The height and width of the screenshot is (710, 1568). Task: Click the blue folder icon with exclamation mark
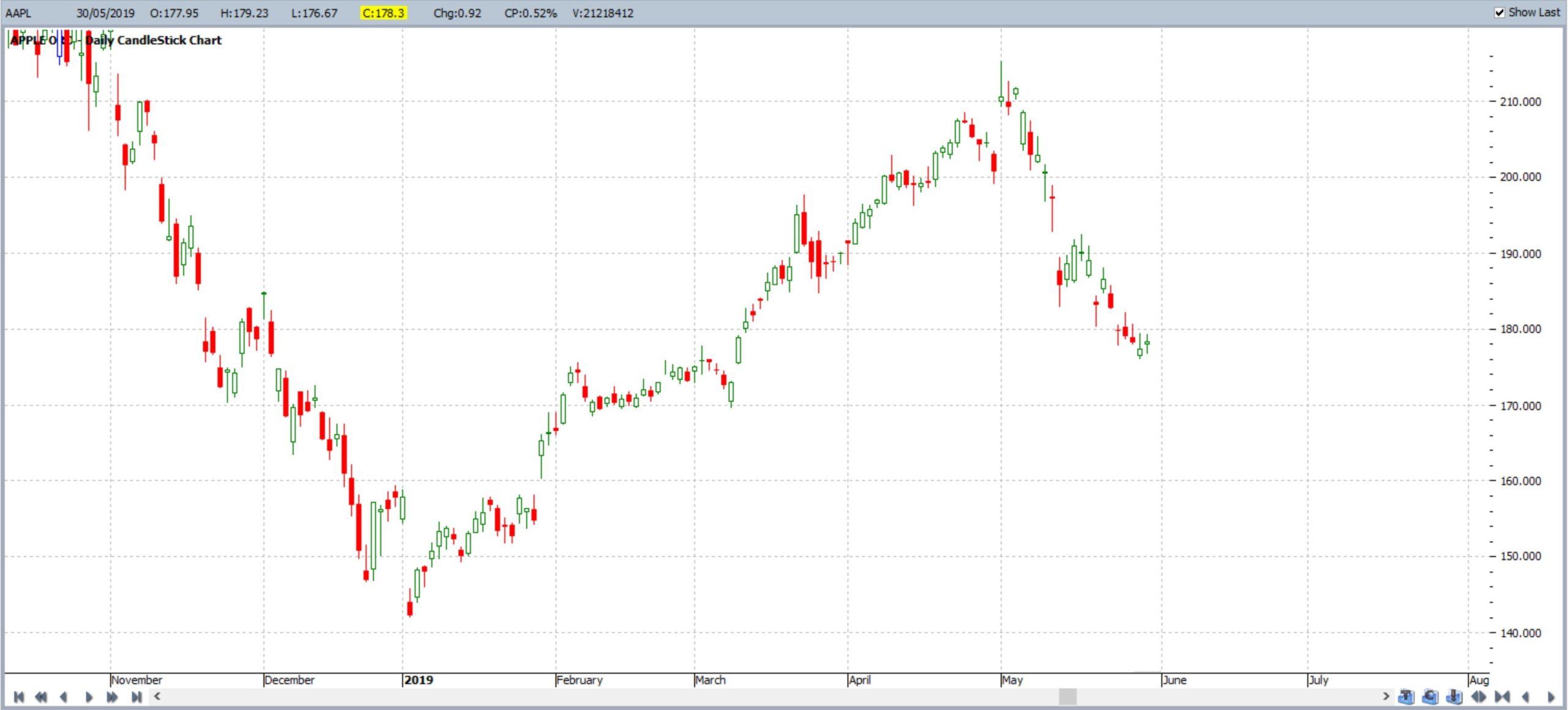pyautogui.click(x=1454, y=697)
